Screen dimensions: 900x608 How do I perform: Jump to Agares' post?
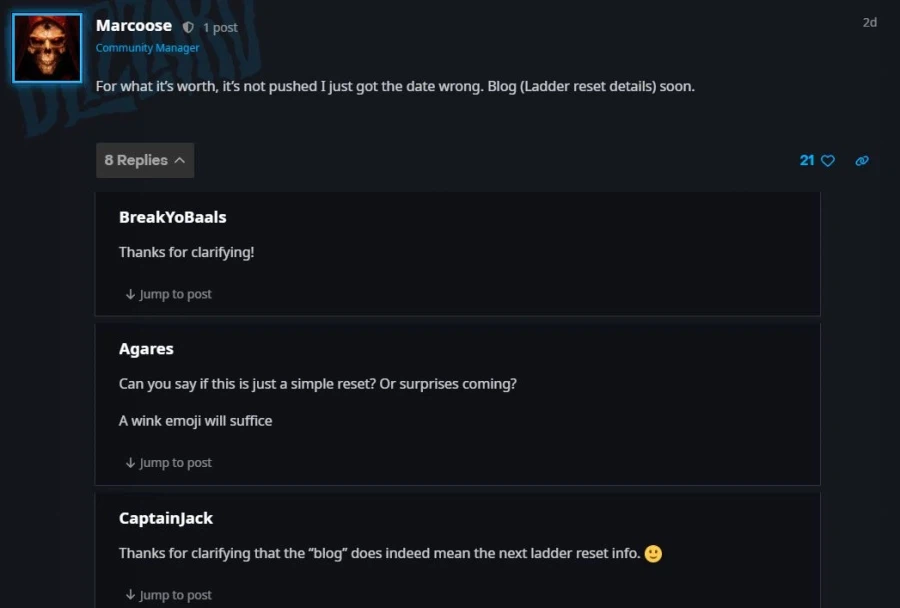[x=168, y=463]
